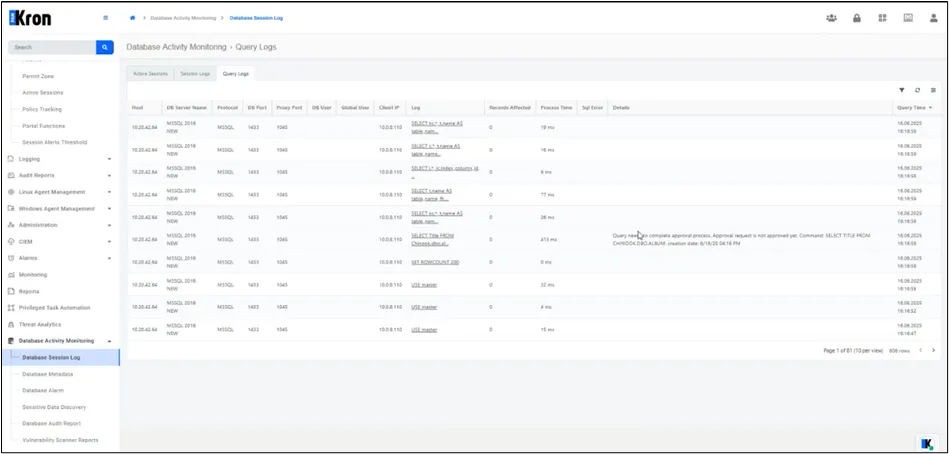Click the Reports sidebar icon
This screenshot has width=949, height=454.
[x=11, y=291]
